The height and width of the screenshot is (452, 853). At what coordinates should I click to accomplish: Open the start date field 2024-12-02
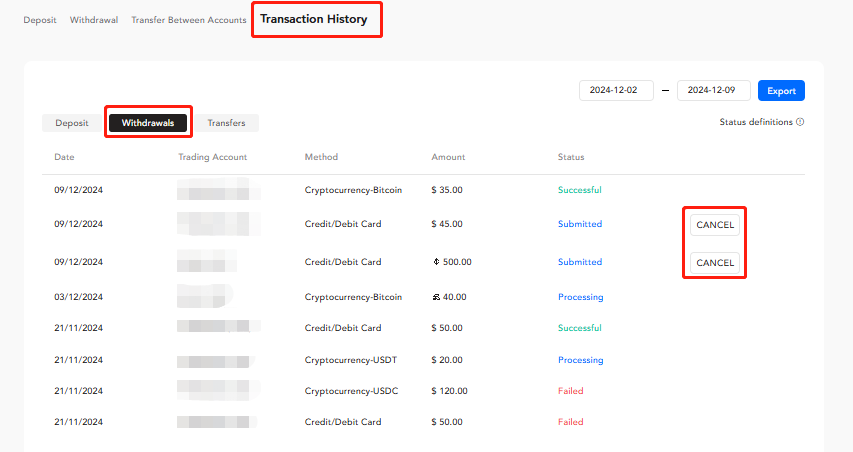point(616,91)
